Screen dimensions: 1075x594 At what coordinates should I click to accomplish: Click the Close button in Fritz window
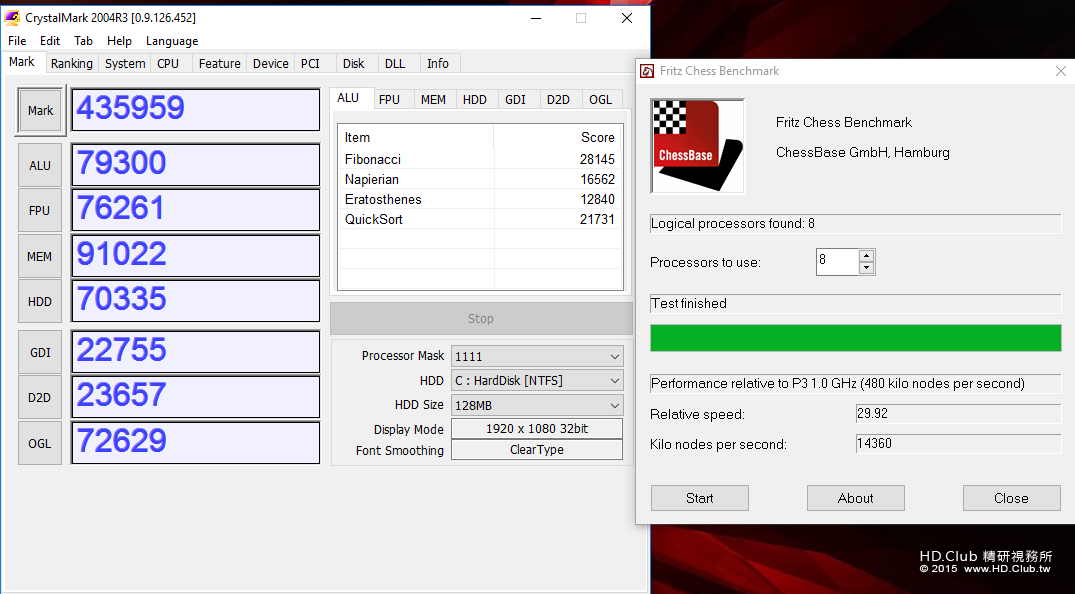coord(1011,498)
